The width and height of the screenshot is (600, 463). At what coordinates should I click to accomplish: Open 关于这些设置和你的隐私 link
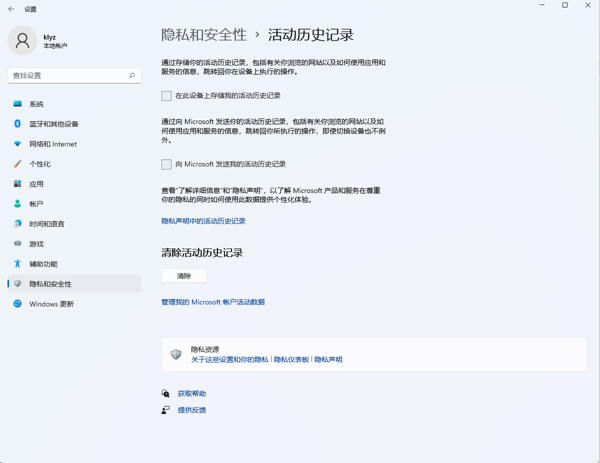[230, 359]
